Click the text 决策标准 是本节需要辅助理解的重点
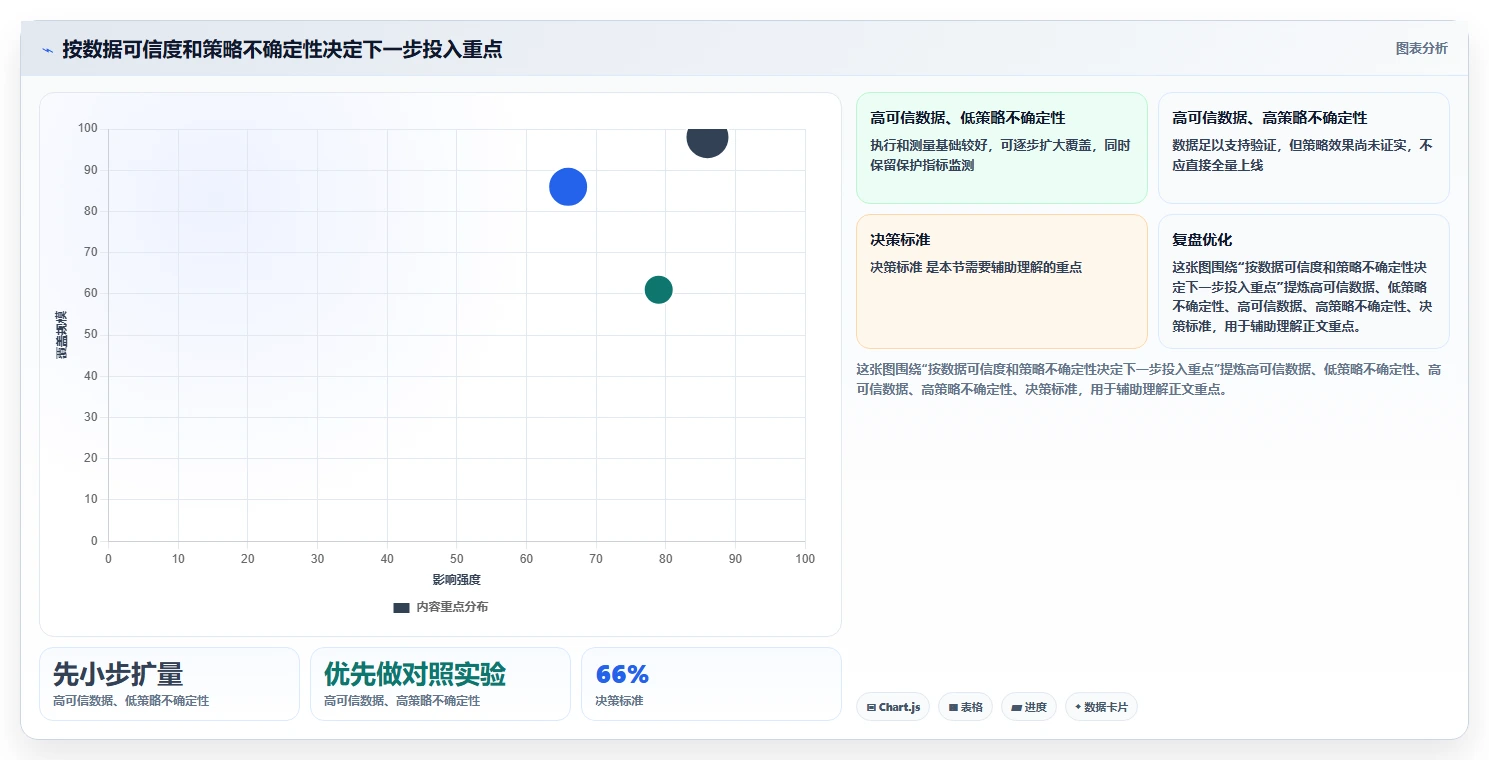The image size is (1489, 760). tap(976, 267)
